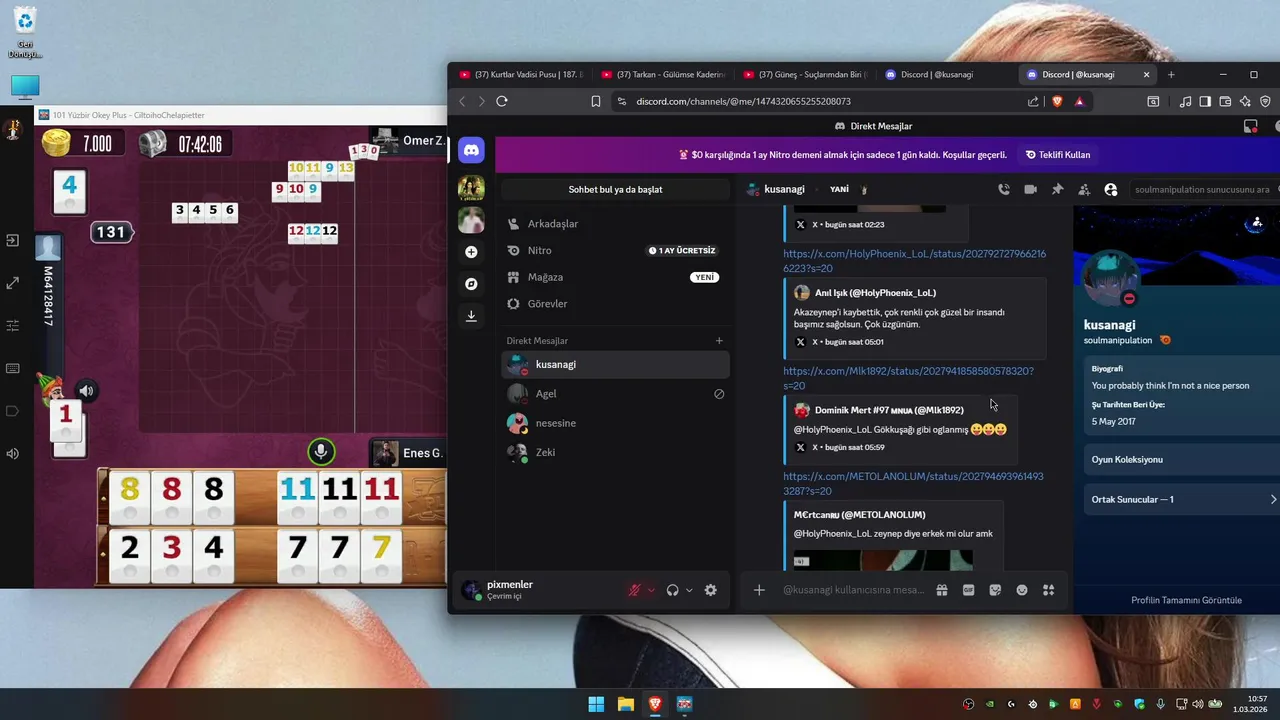The width and height of the screenshot is (1280, 720).
Task: Open Discord user settings gear
Action: tap(710, 590)
